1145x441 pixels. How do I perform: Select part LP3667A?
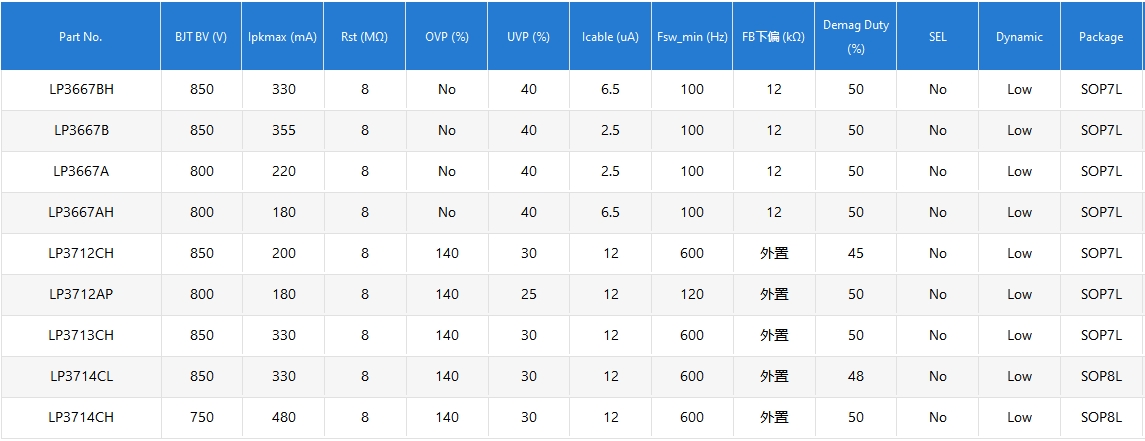tap(81, 171)
